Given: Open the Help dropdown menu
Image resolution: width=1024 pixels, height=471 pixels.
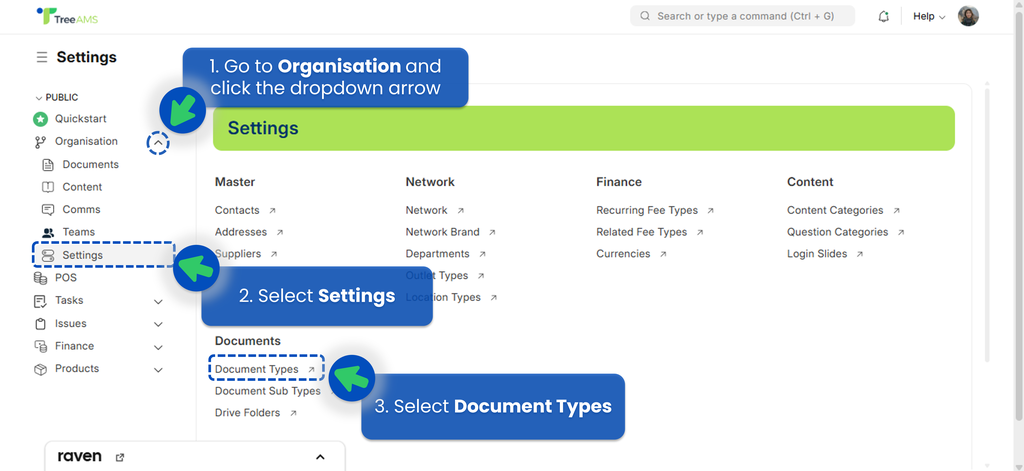Looking at the screenshot, I should tap(928, 17).
